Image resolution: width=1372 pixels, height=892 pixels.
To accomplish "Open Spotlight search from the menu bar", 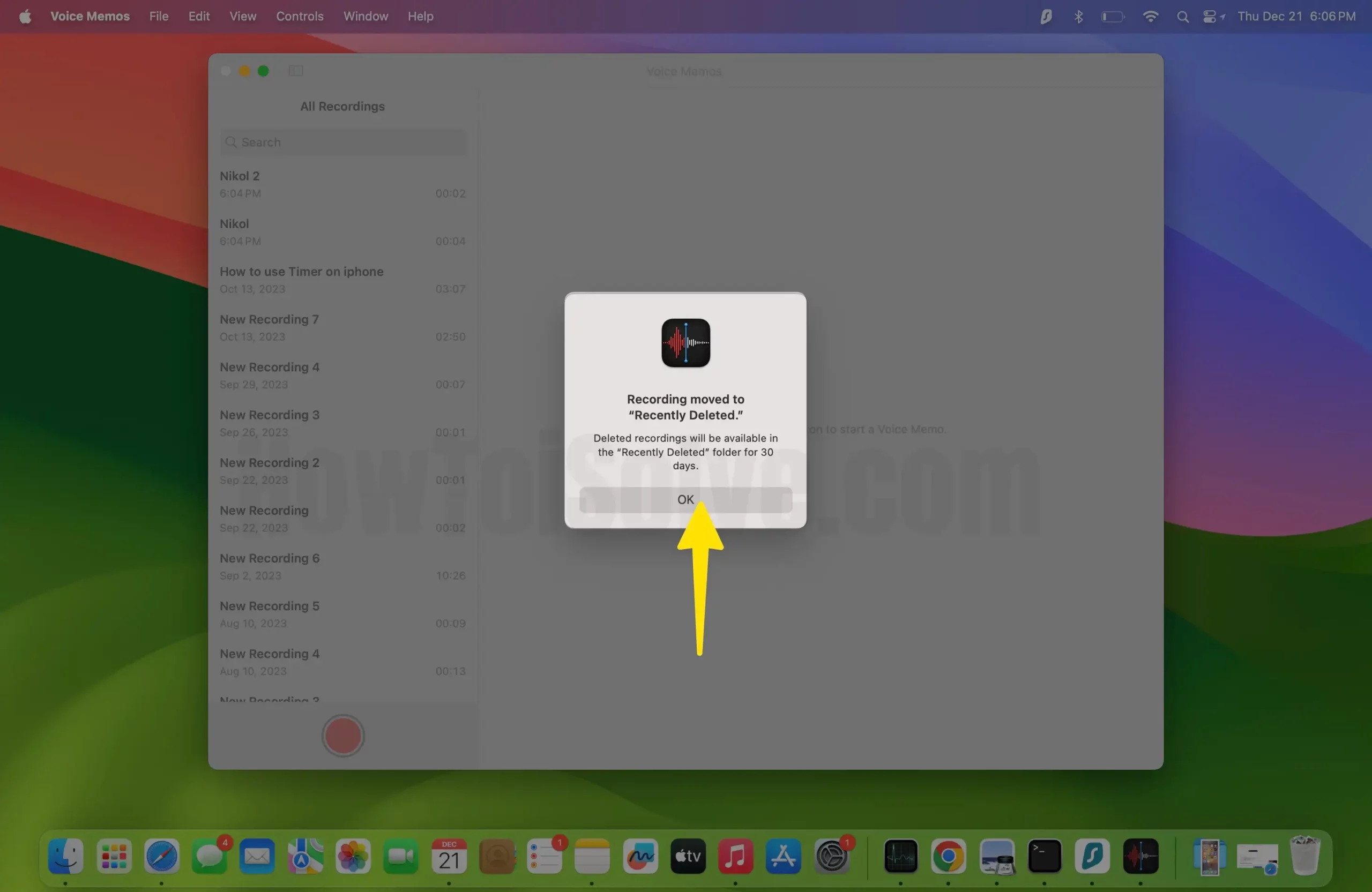I will click(x=1182, y=17).
